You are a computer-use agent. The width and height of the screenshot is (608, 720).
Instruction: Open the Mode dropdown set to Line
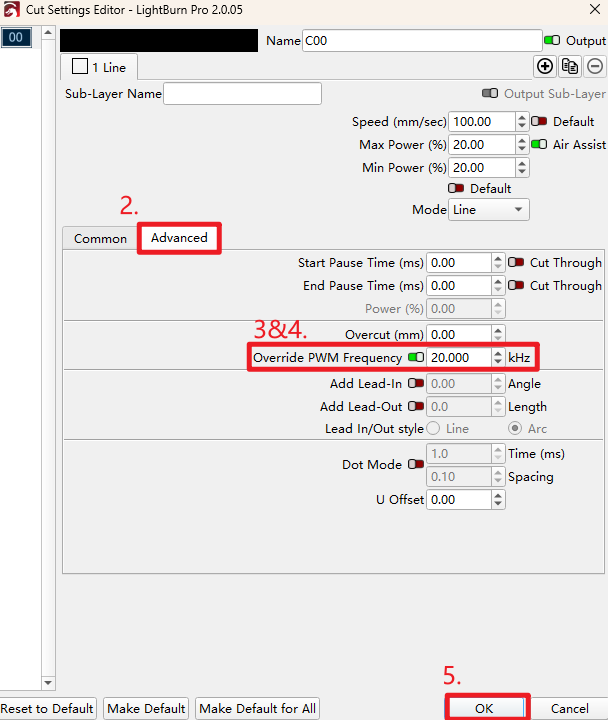point(489,210)
